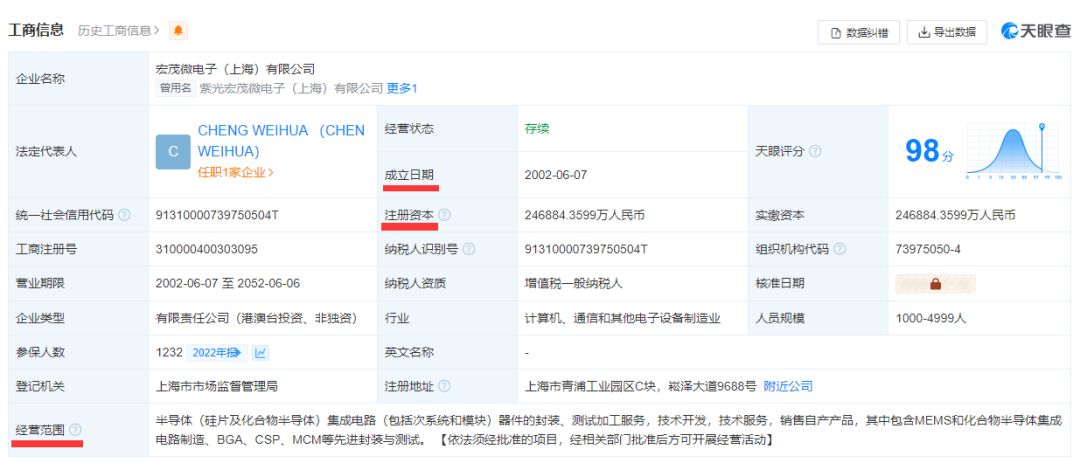The width and height of the screenshot is (1080, 470).
Task: Open 附近公司 link
Action: click(788, 386)
